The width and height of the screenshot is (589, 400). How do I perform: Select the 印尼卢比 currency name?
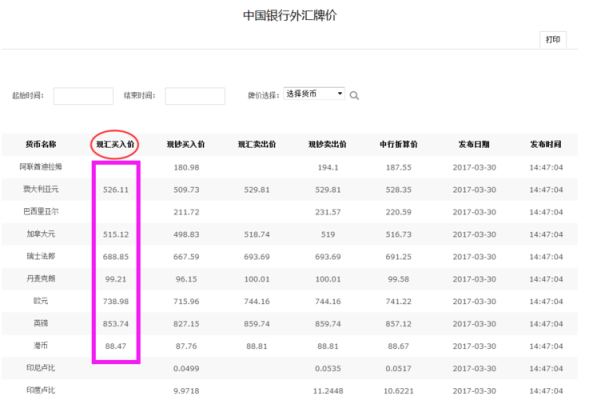(41, 368)
